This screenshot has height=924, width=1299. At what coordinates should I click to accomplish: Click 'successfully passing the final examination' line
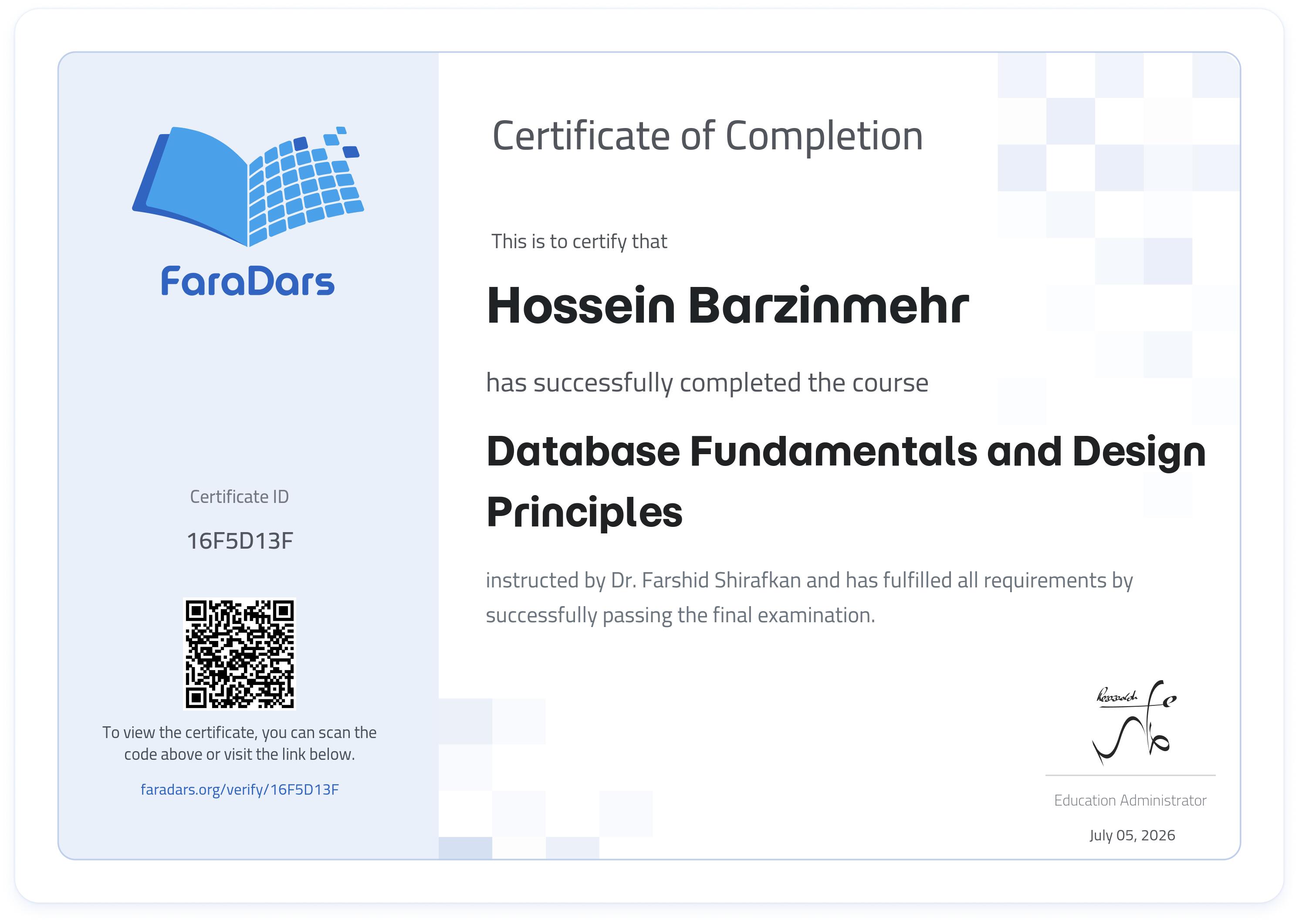pyautogui.click(x=680, y=616)
